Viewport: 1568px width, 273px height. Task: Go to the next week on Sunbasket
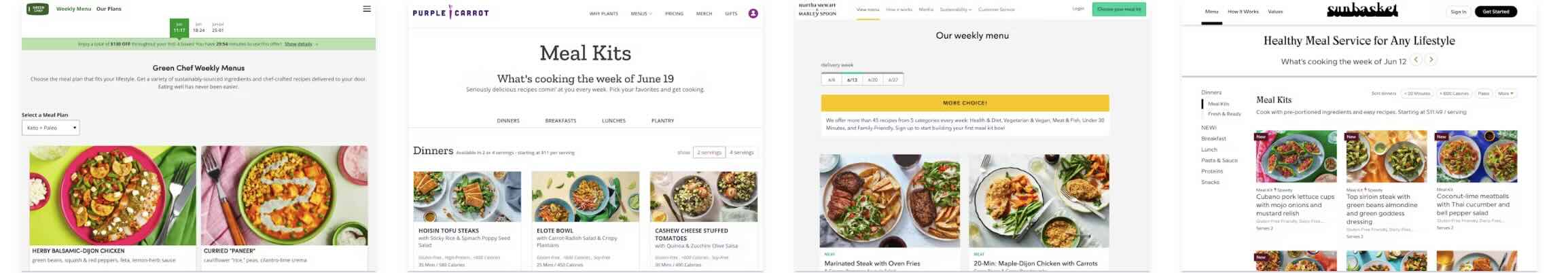click(1431, 60)
